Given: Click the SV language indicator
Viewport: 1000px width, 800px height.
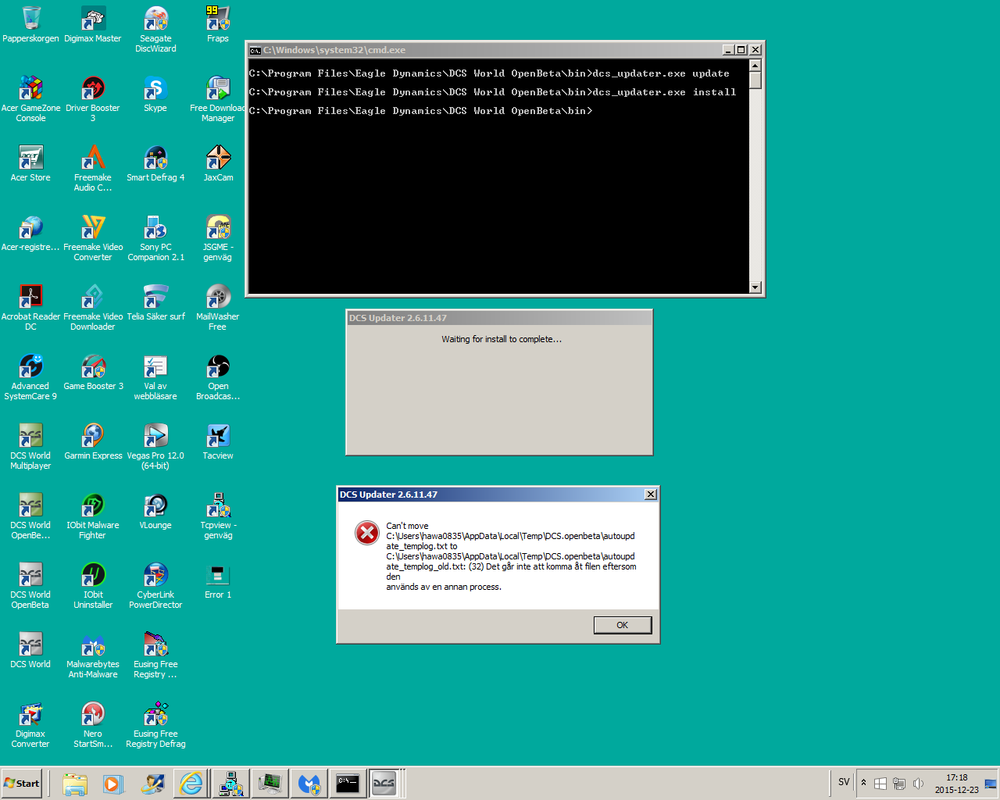Looking at the screenshot, I should click(843, 782).
